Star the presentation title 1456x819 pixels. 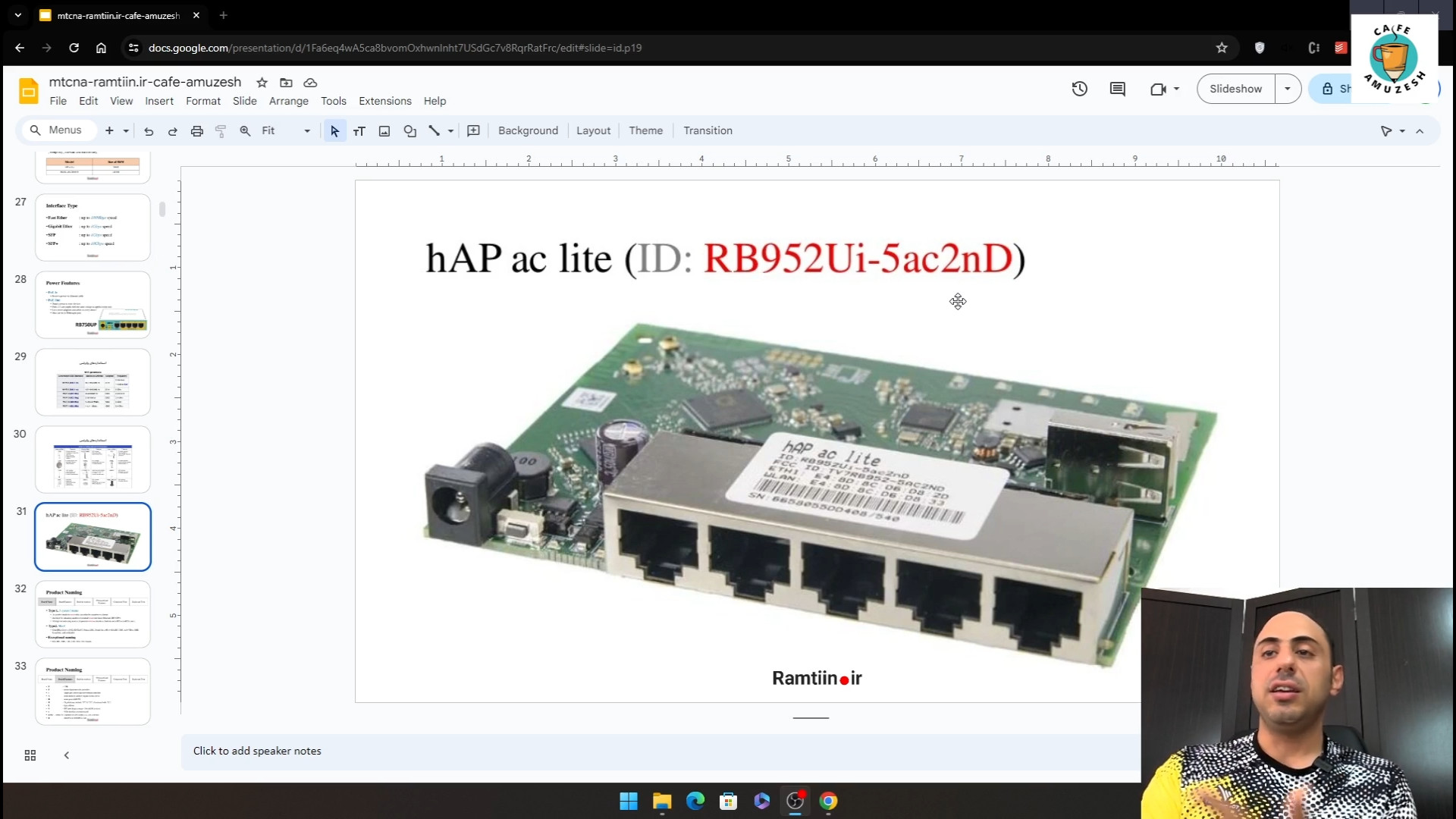[x=262, y=83]
